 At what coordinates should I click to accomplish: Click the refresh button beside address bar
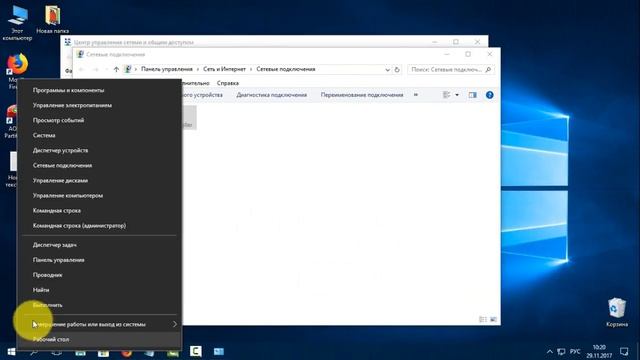tap(397, 69)
